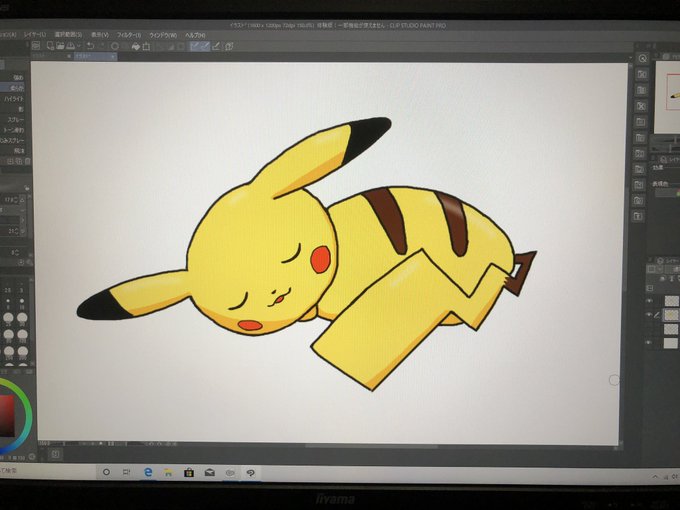Toggle the Snap to Grid toolbar icon
This screenshot has height=510, width=680.
tap(216, 46)
